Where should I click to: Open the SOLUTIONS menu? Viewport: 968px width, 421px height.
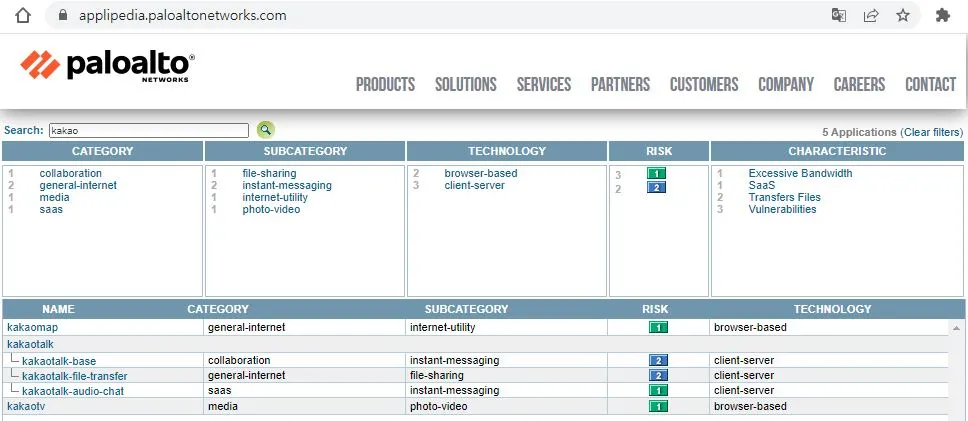(465, 84)
